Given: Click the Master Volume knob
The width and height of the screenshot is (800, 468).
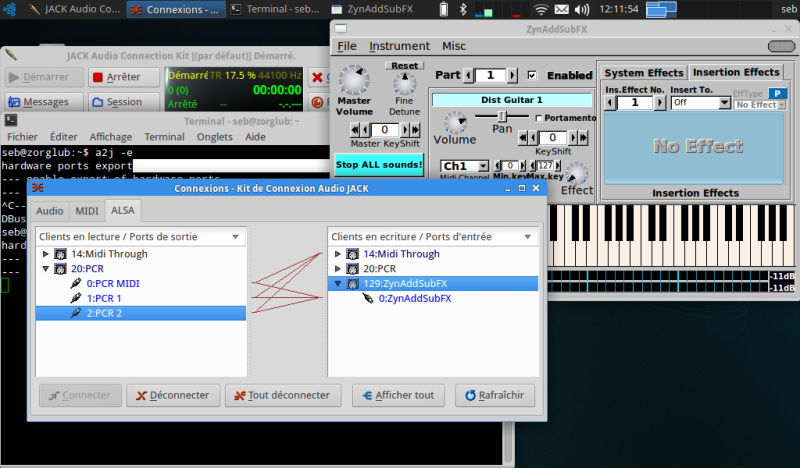Looking at the screenshot, I should point(354,79).
